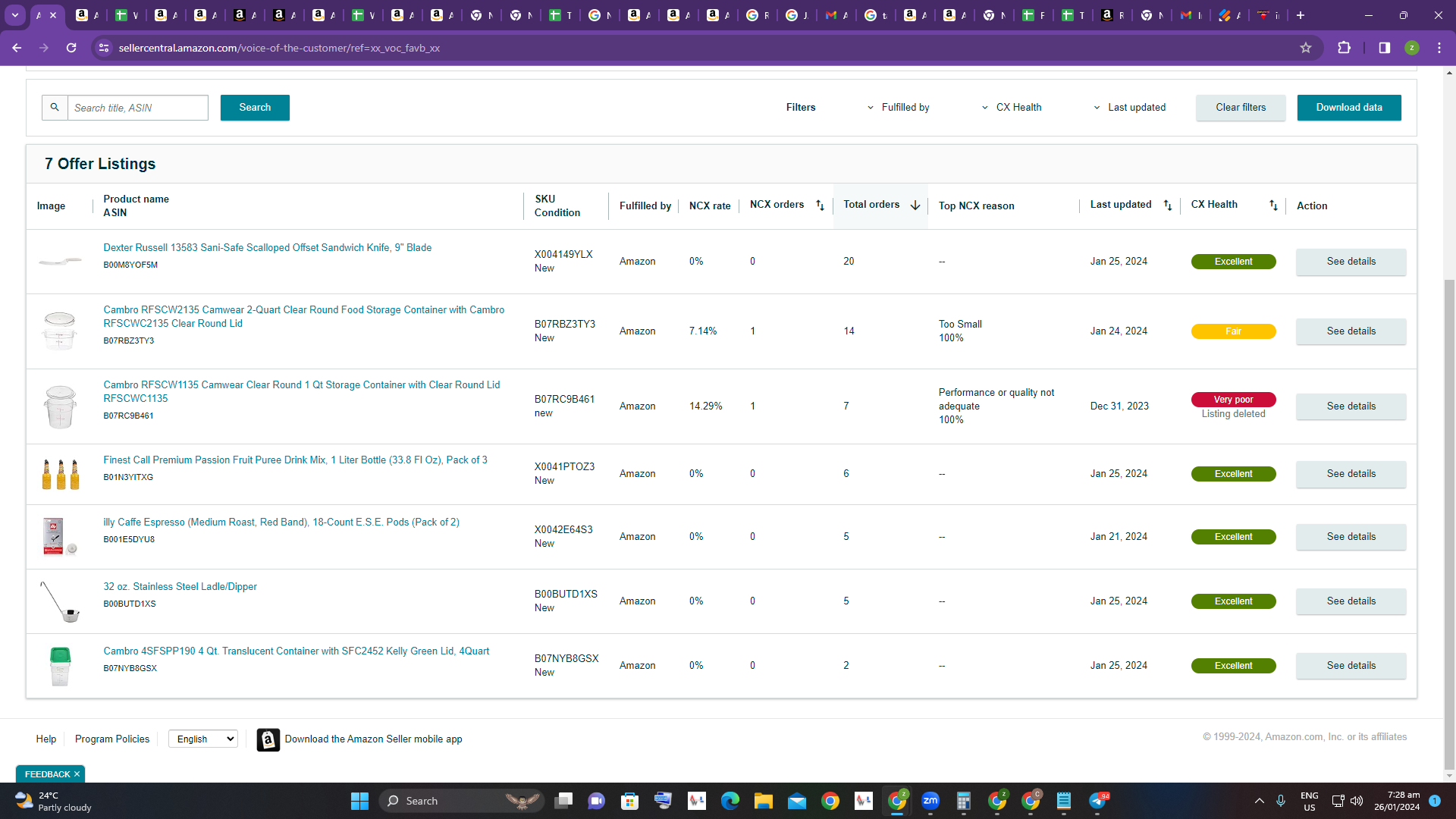
Task: Open a new browser tab
Action: [1301, 15]
